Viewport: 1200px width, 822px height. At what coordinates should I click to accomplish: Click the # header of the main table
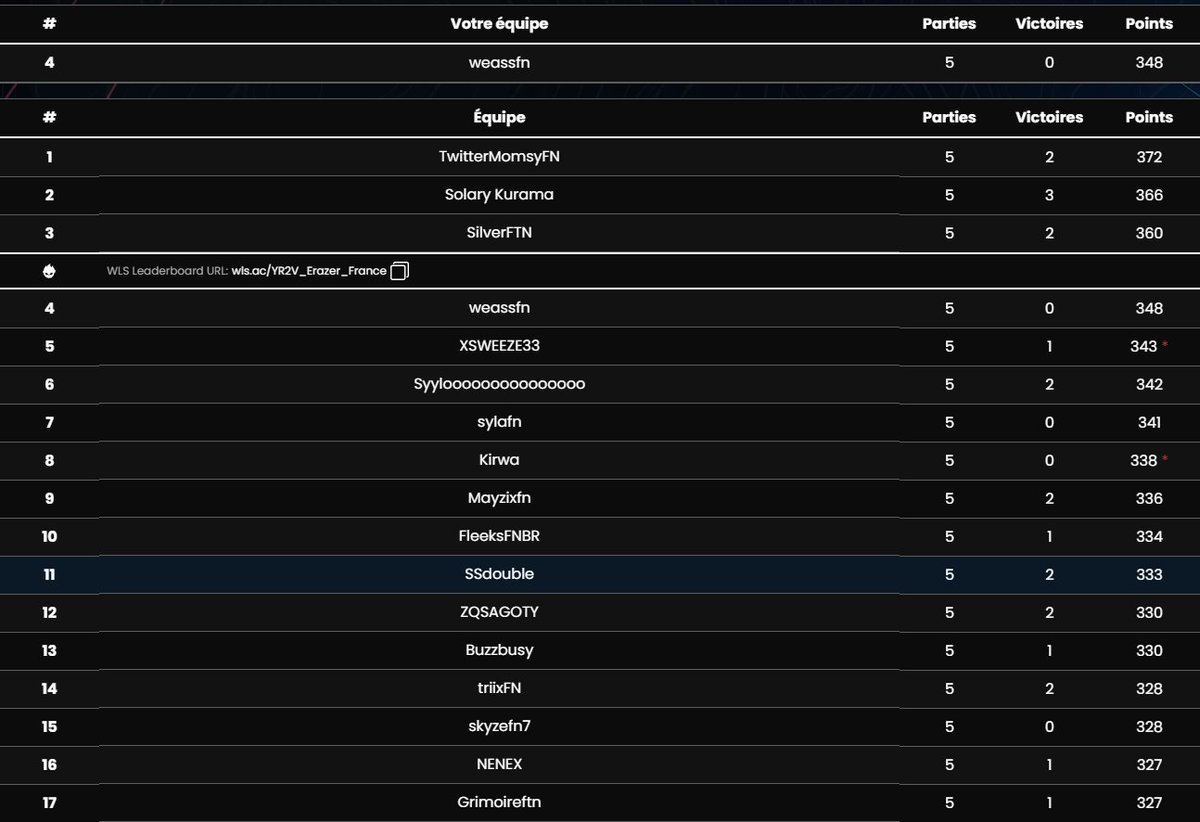pos(49,117)
